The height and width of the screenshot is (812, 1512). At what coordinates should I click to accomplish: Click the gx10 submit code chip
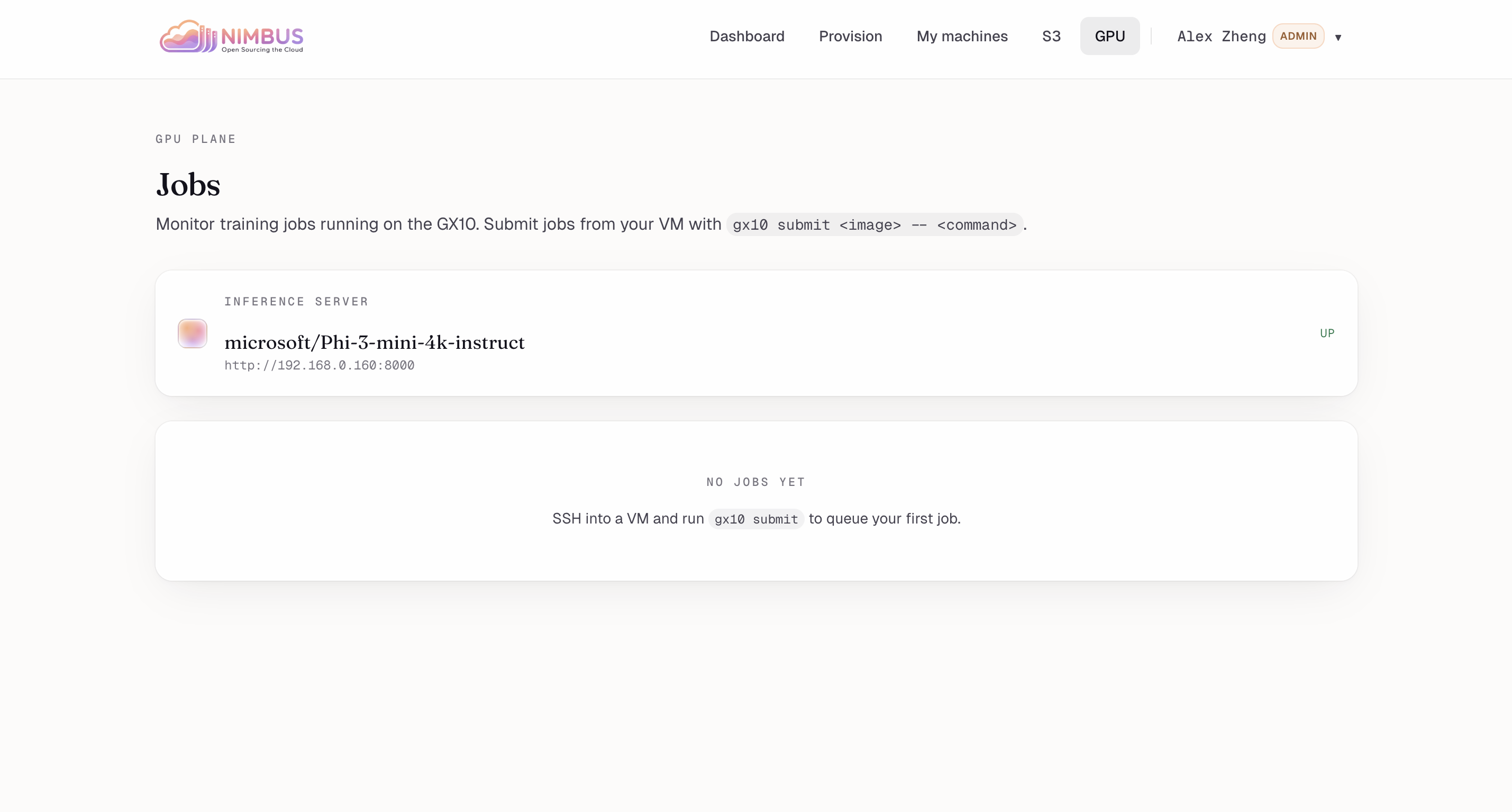pos(755,520)
